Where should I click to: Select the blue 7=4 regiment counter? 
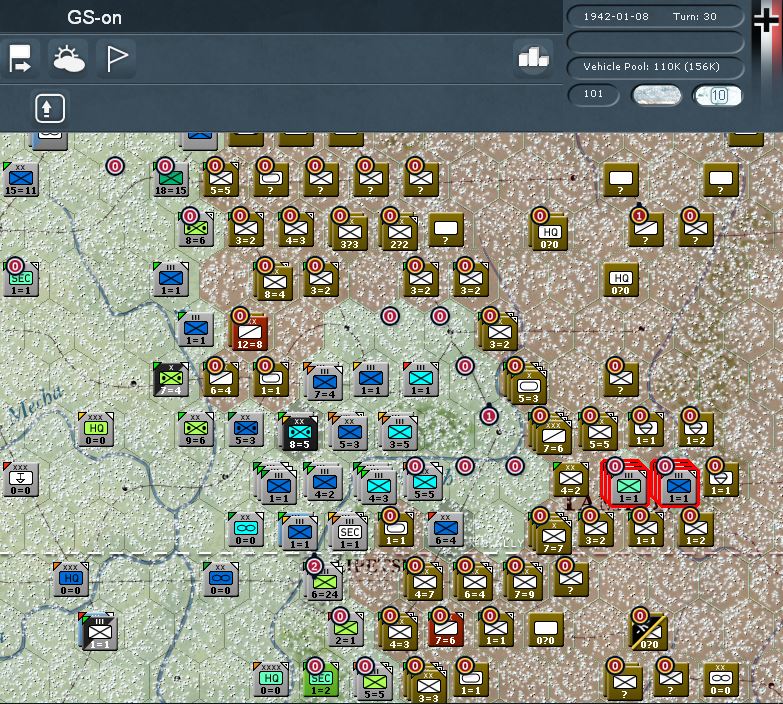324,382
